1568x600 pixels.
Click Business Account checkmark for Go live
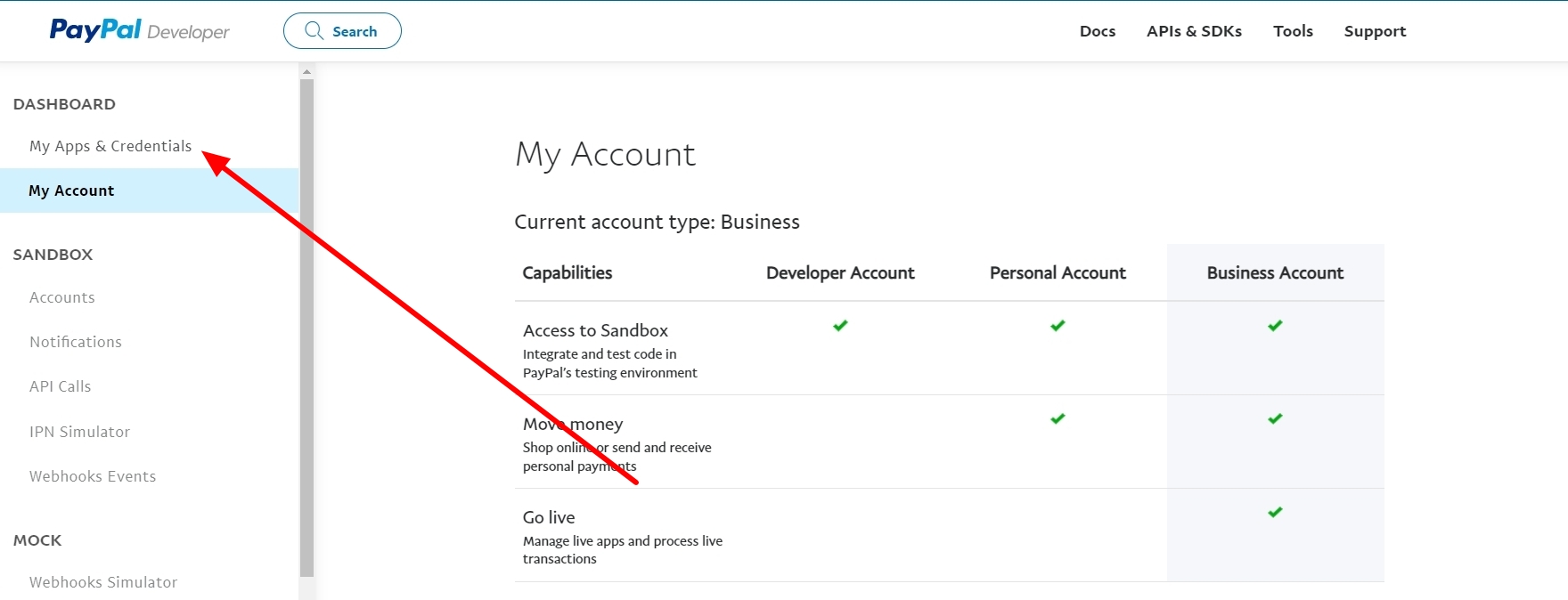1275,512
